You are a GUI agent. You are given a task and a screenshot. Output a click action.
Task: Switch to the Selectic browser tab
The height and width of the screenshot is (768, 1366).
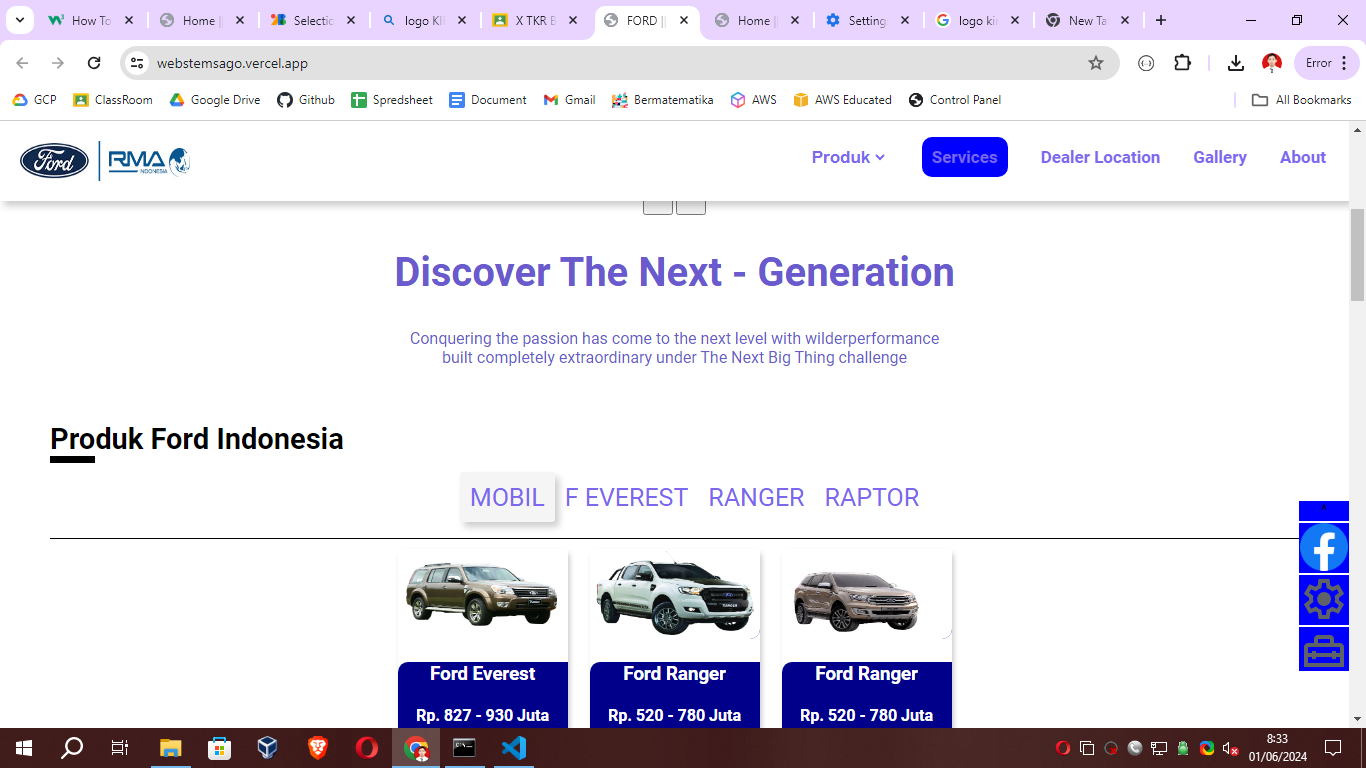point(312,20)
